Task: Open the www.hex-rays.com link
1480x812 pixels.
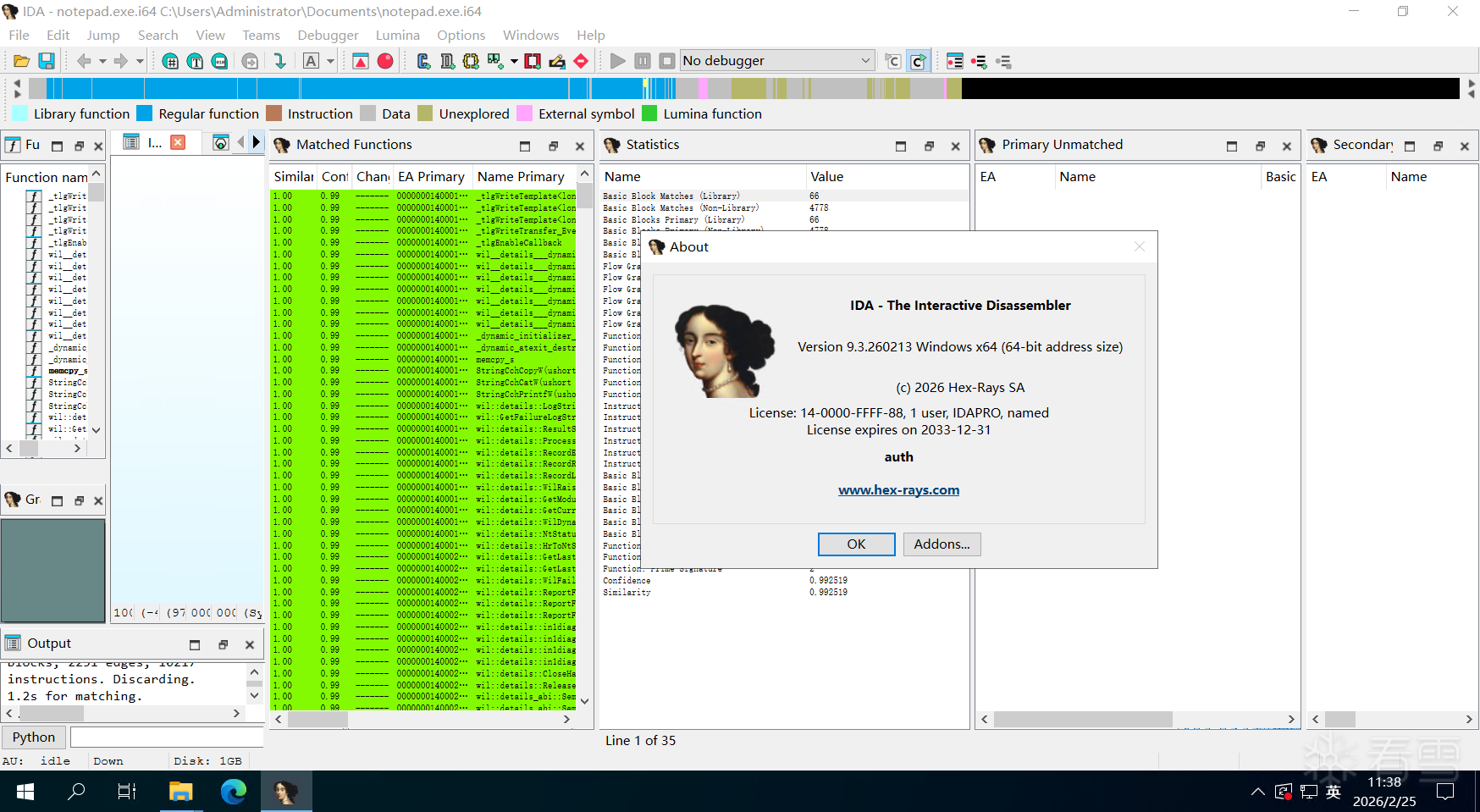Action: pos(899,490)
